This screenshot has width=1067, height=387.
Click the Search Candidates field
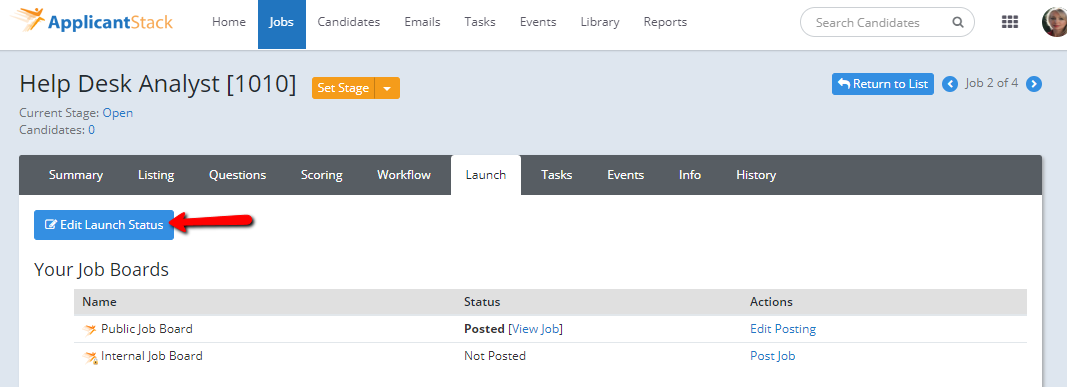(x=887, y=22)
